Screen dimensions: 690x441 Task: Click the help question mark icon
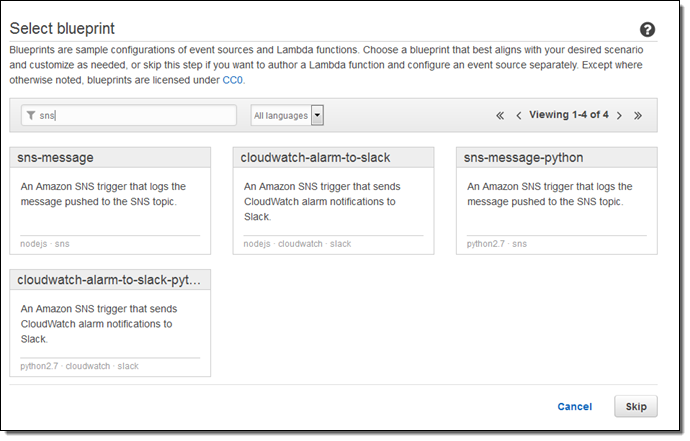click(x=647, y=30)
